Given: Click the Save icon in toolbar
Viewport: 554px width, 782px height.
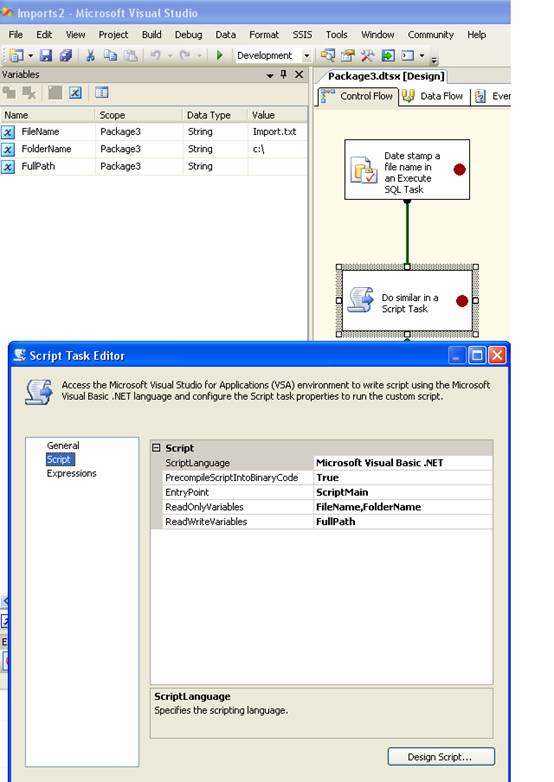Looking at the screenshot, I should tap(46, 55).
